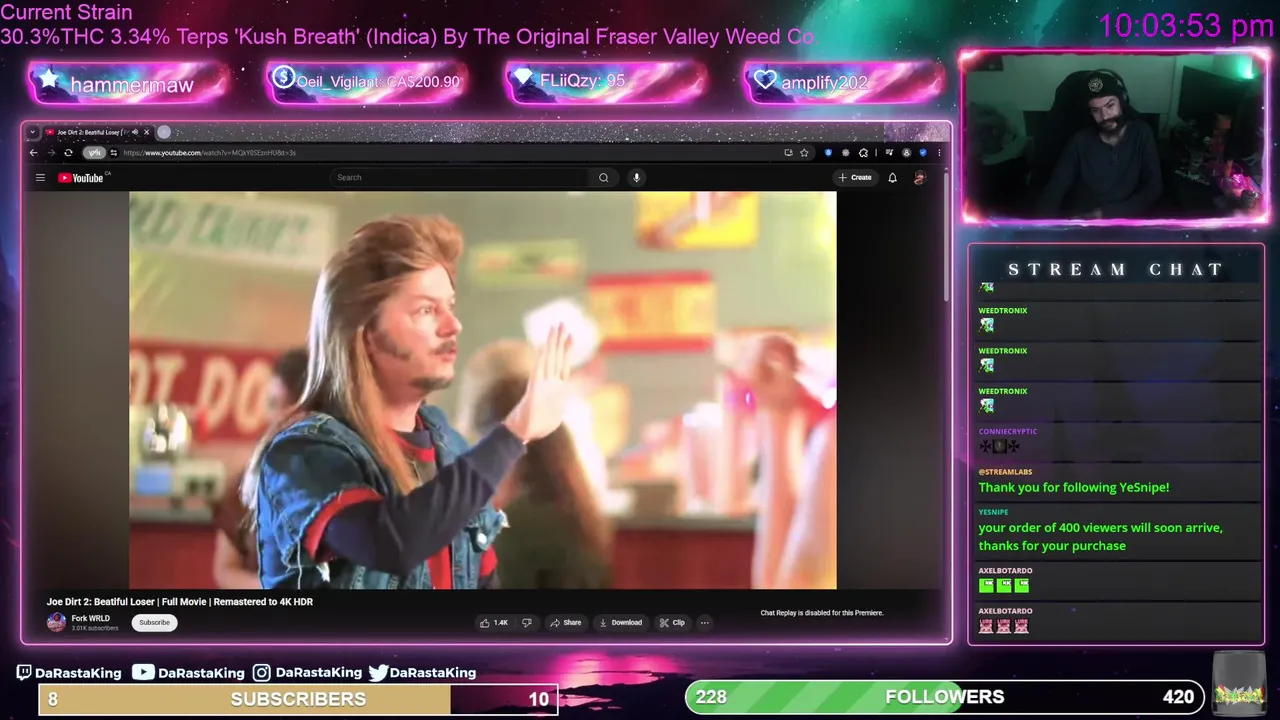Click the YESNIPE chat username
The height and width of the screenshot is (720, 1280).
click(993, 512)
